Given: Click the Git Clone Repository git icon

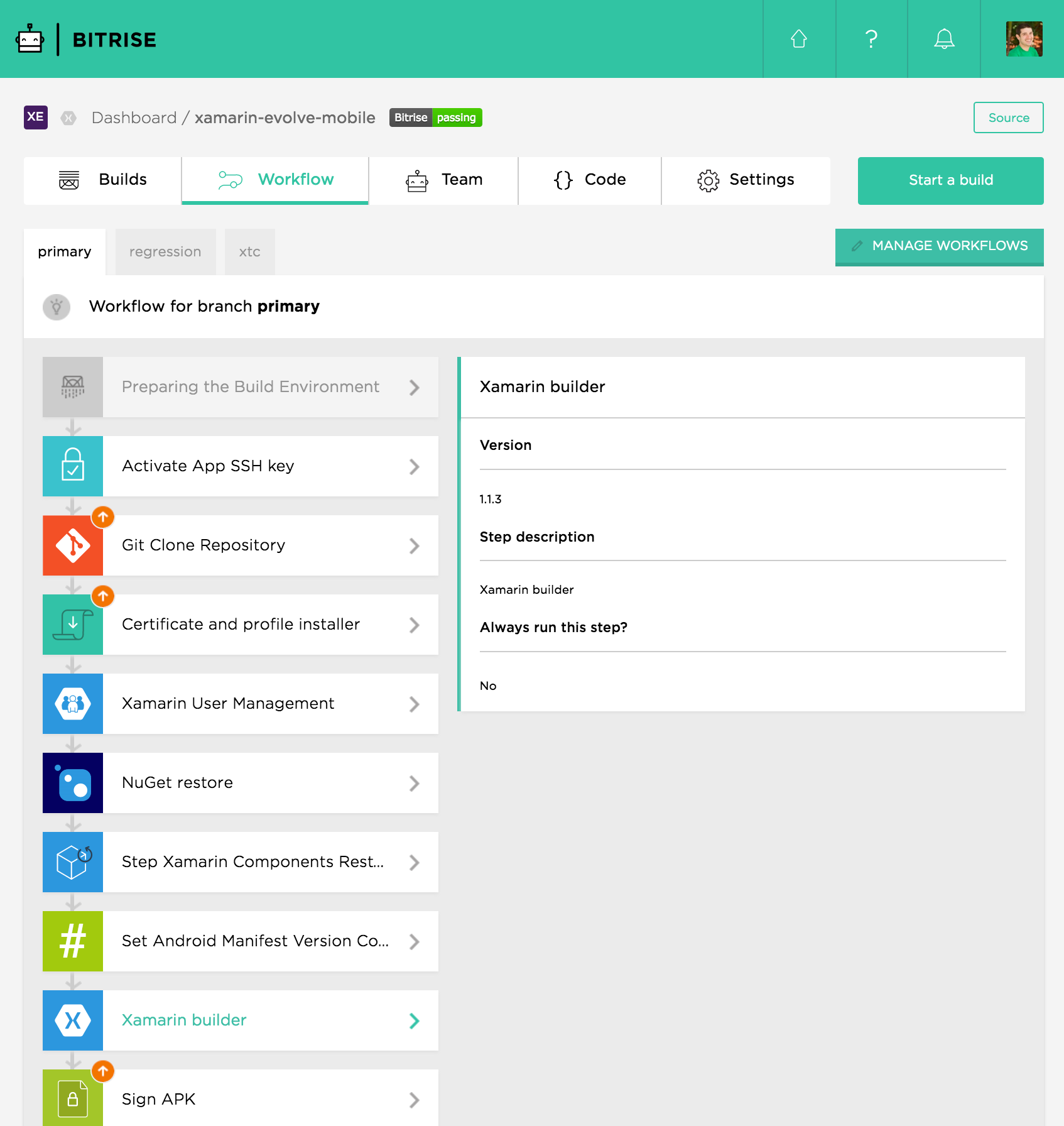Looking at the screenshot, I should click(x=73, y=545).
